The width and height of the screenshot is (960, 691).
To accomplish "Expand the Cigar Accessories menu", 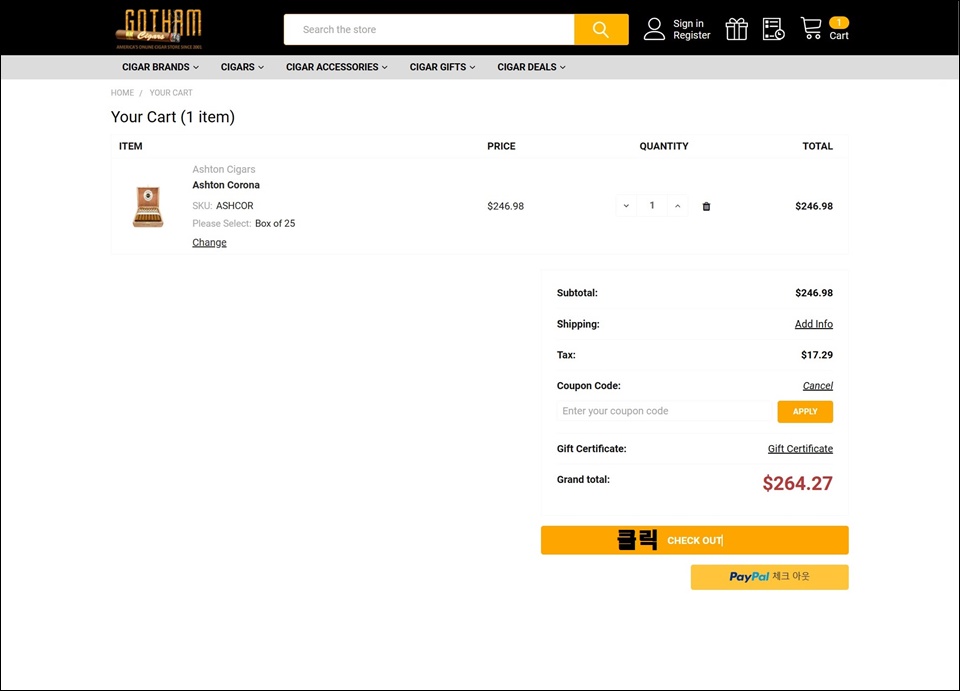I will tap(336, 67).
